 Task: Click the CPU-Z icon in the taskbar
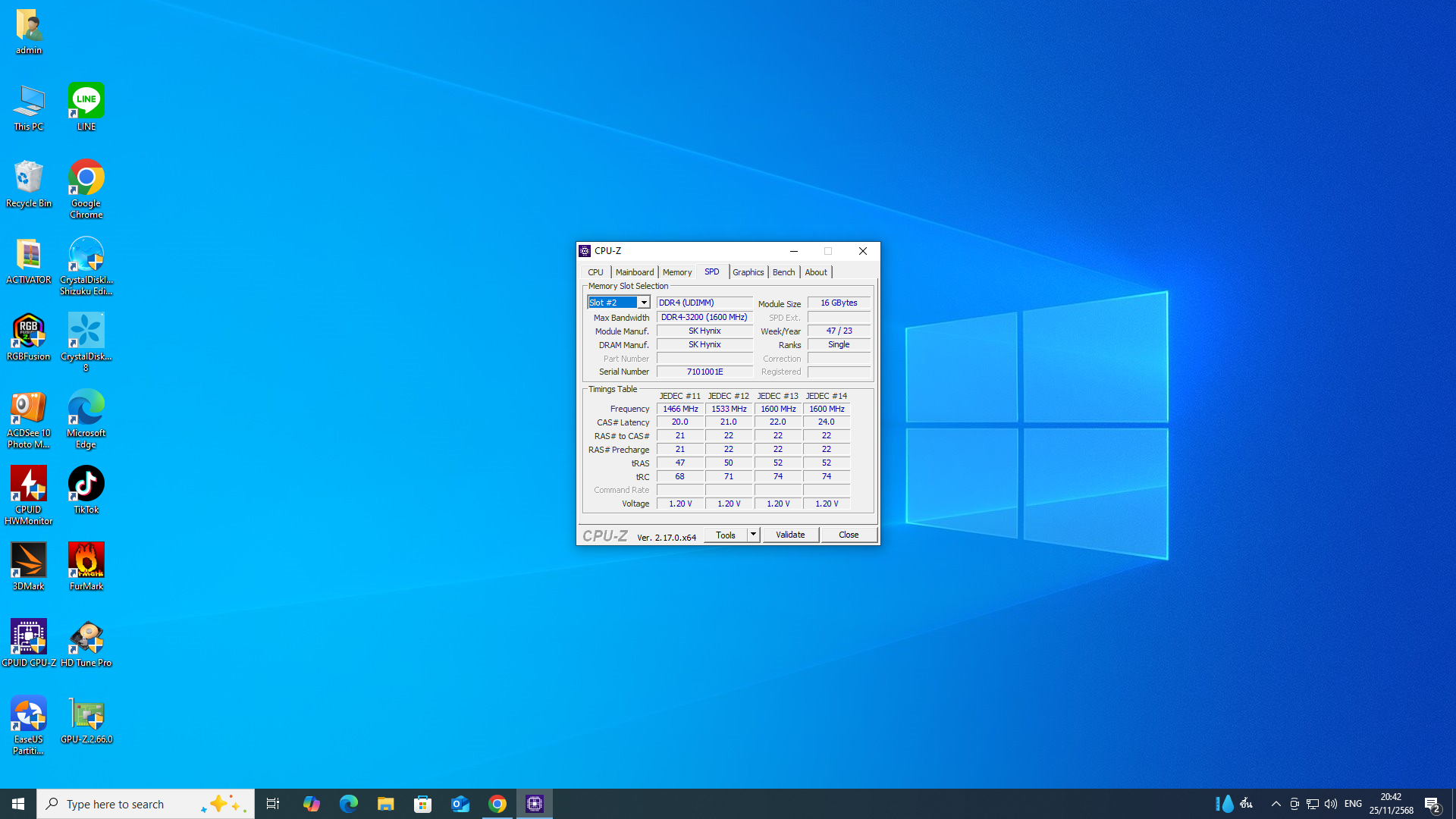(535, 804)
